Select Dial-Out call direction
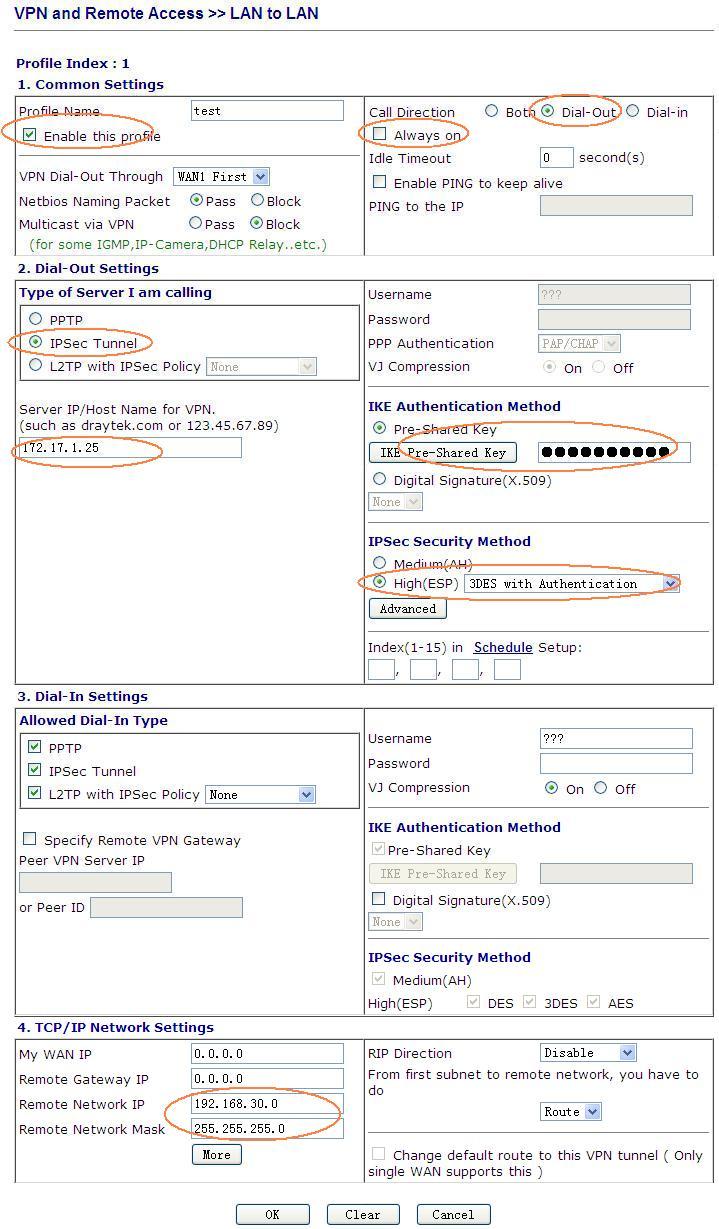 548,111
